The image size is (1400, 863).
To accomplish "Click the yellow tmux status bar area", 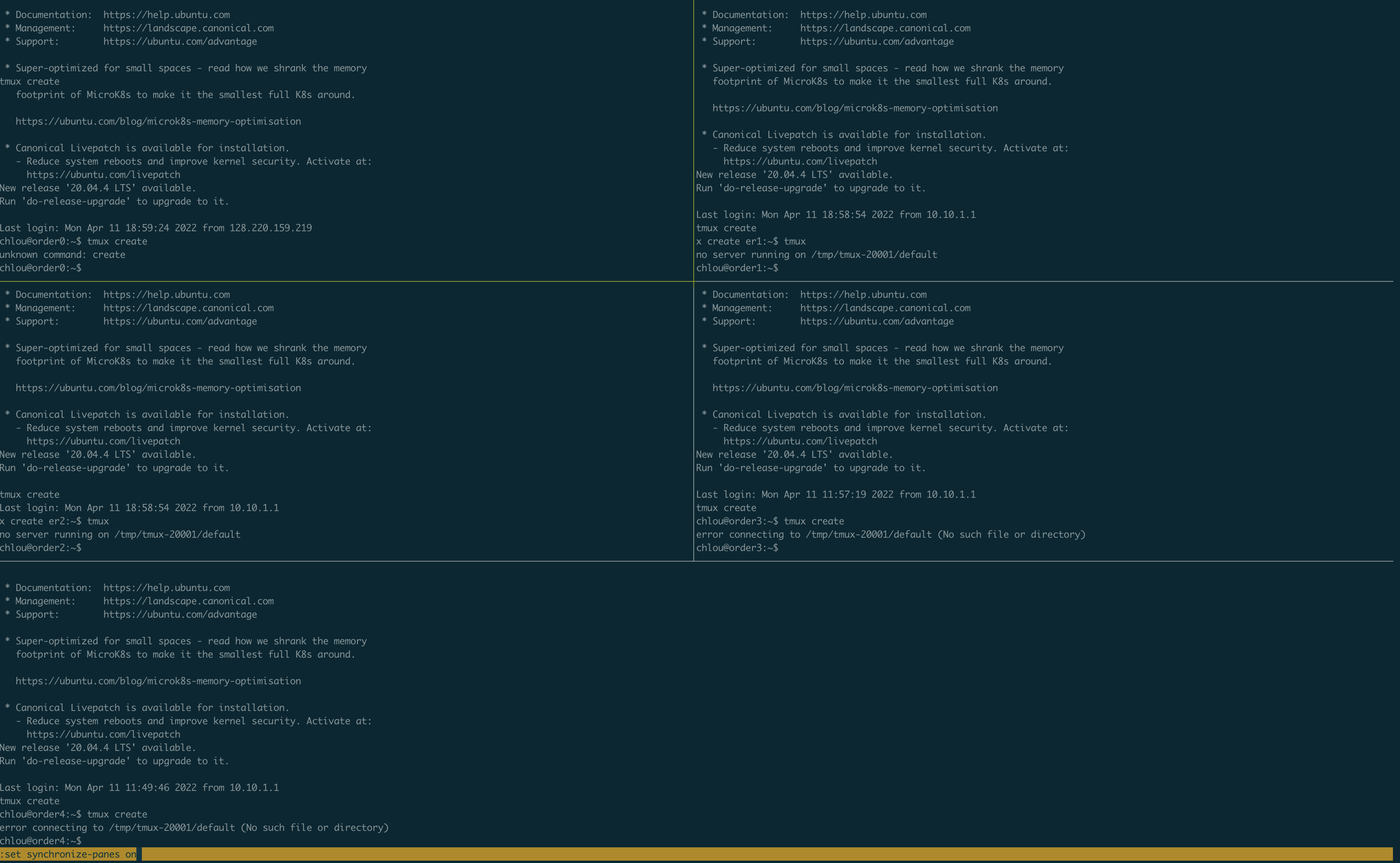I will pyautogui.click(x=742, y=854).
